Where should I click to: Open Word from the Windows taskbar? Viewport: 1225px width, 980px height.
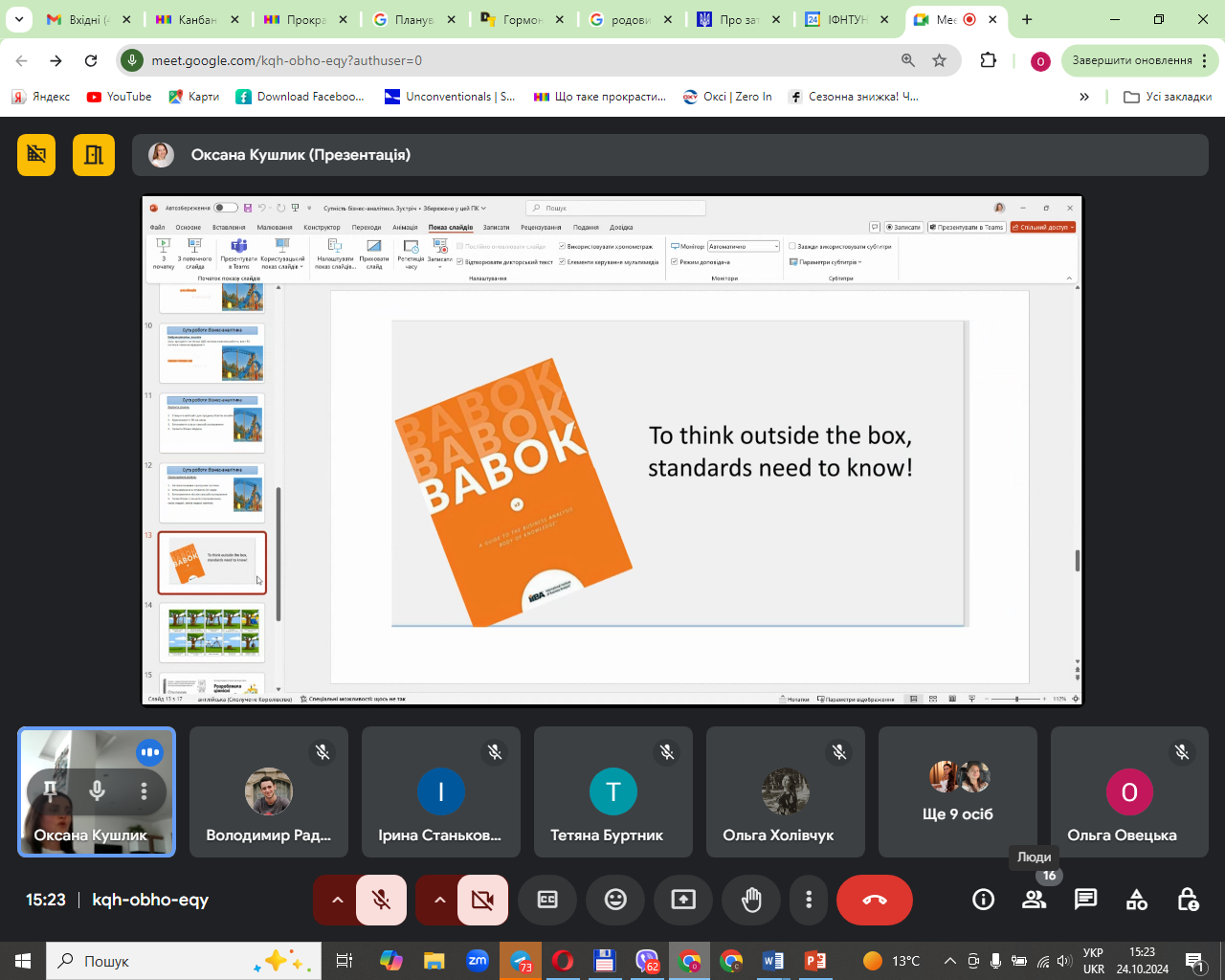click(773, 961)
